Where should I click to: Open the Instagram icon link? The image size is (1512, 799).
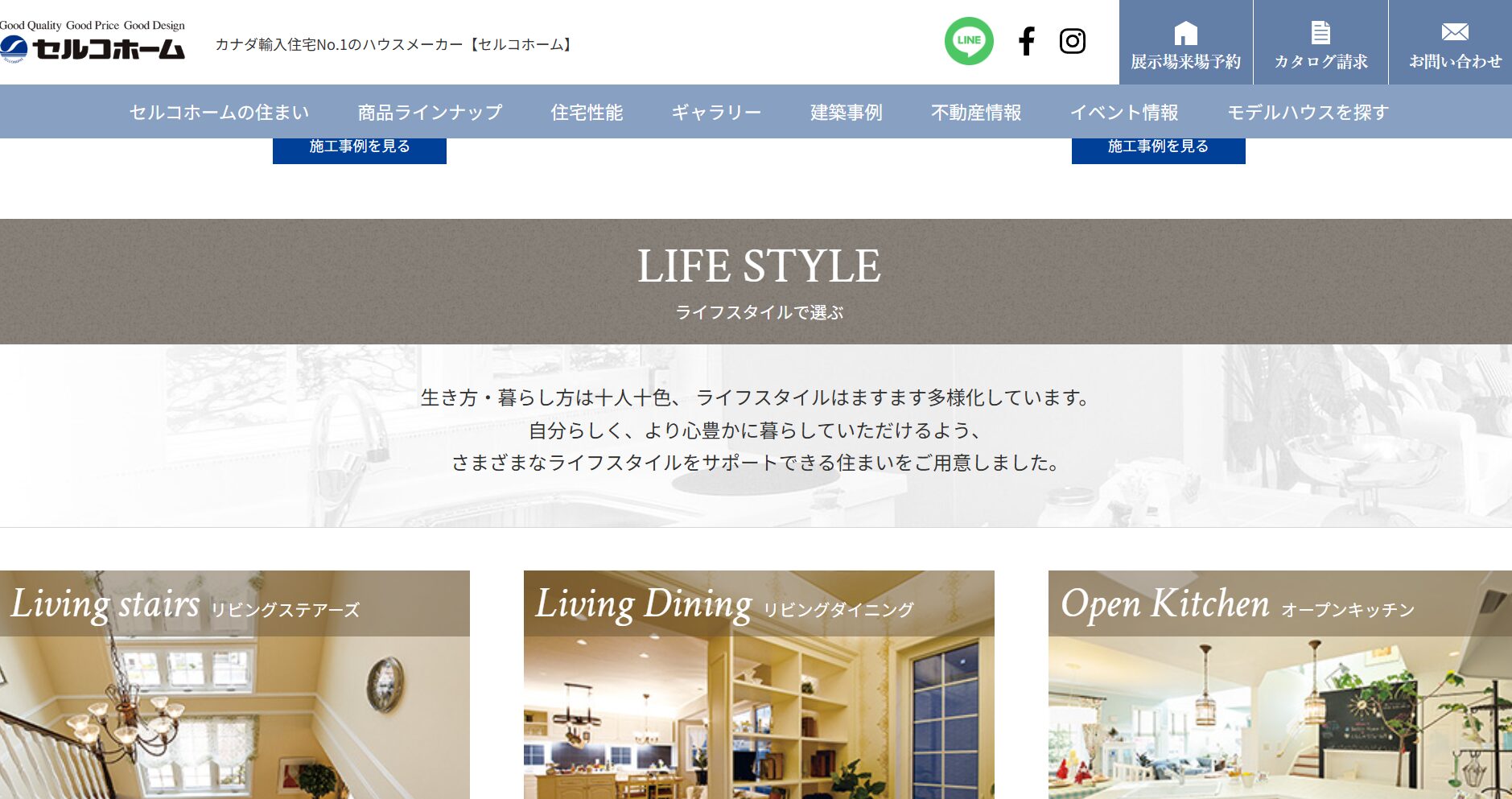point(1073,41)
